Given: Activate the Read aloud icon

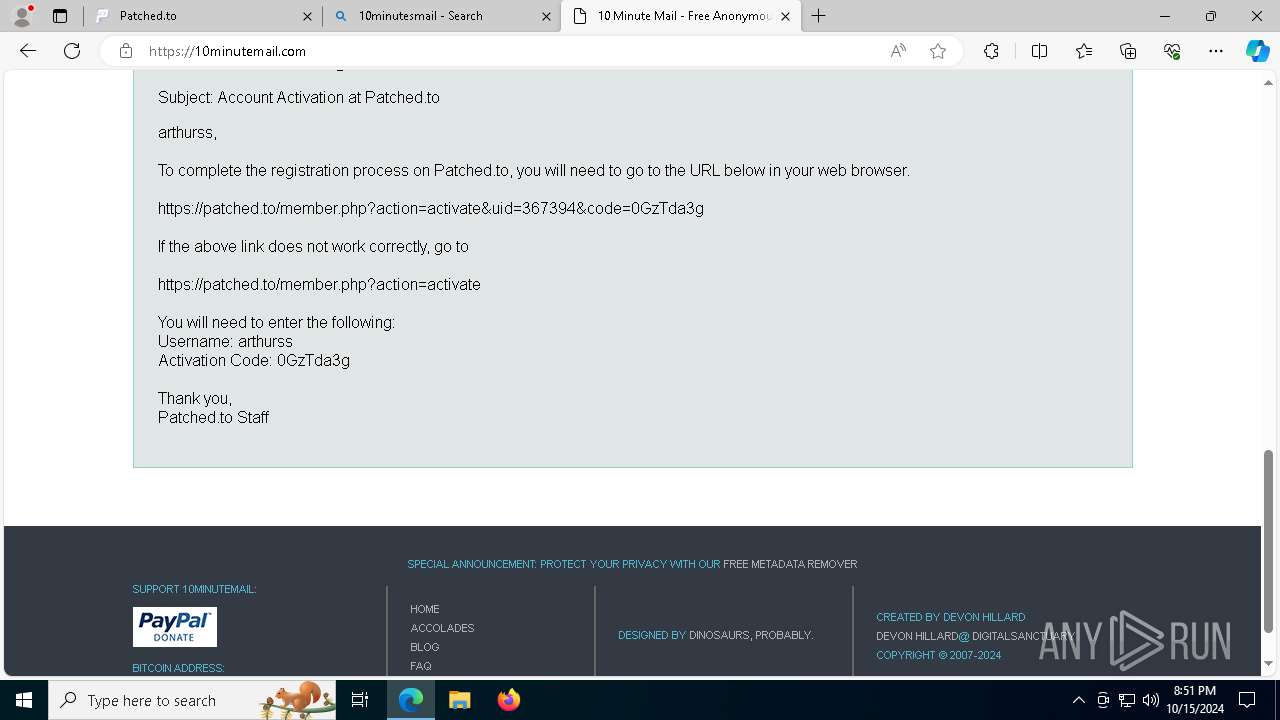Looking at the screenshot, I should [898, 51].
